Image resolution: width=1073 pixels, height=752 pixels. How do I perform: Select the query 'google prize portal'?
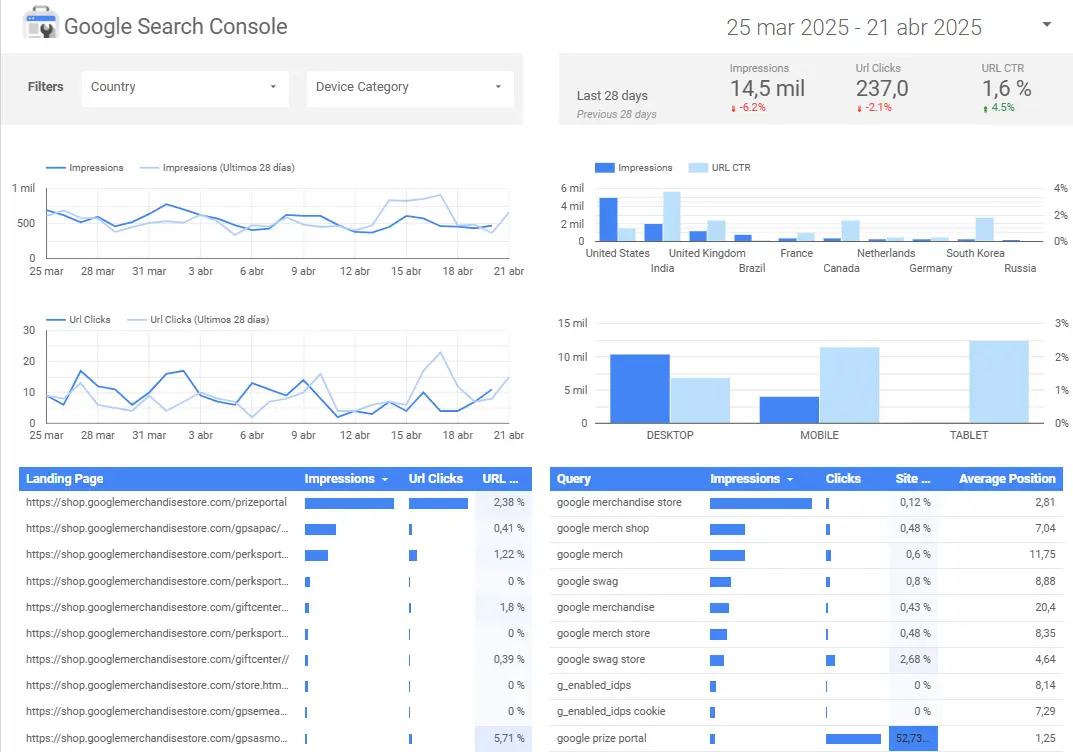point(601,738)
